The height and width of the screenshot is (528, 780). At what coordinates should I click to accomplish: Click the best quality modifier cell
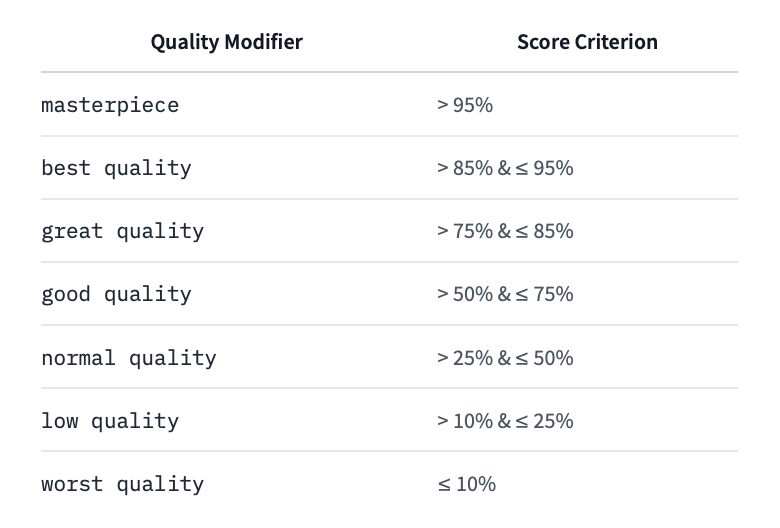click(x=116, y=168)
